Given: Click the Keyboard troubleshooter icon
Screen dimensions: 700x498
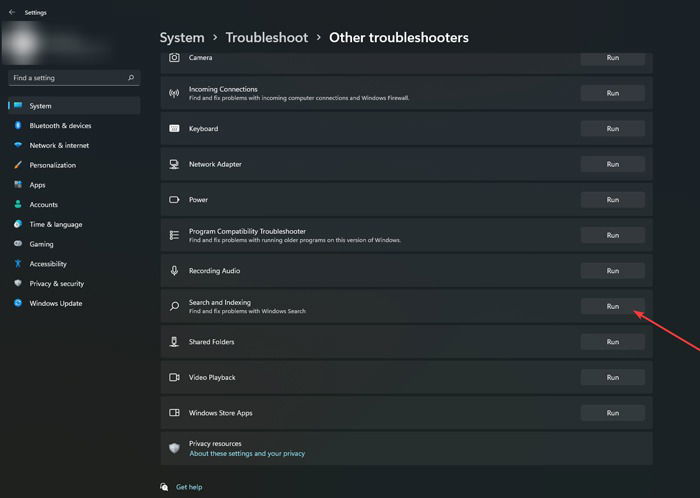Looking at the screenshot, I should [174, 129].
